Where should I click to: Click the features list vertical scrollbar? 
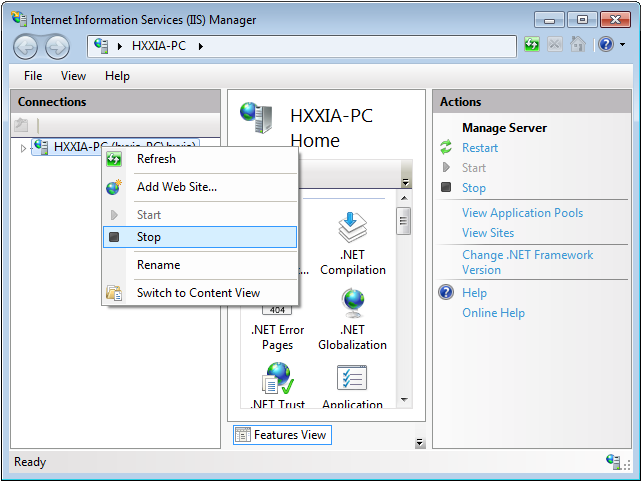click(x=404, y=300)
